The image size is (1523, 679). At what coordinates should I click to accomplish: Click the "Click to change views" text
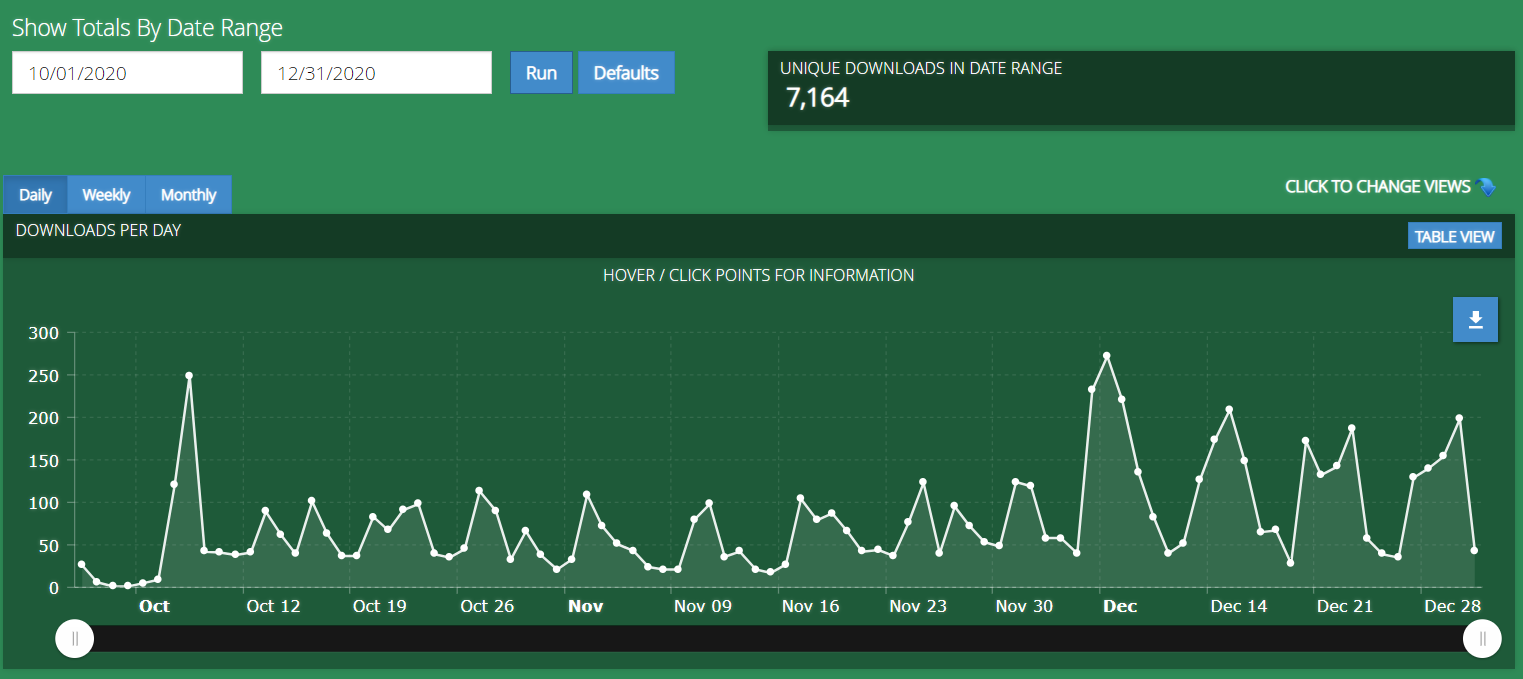(1377, 187)
